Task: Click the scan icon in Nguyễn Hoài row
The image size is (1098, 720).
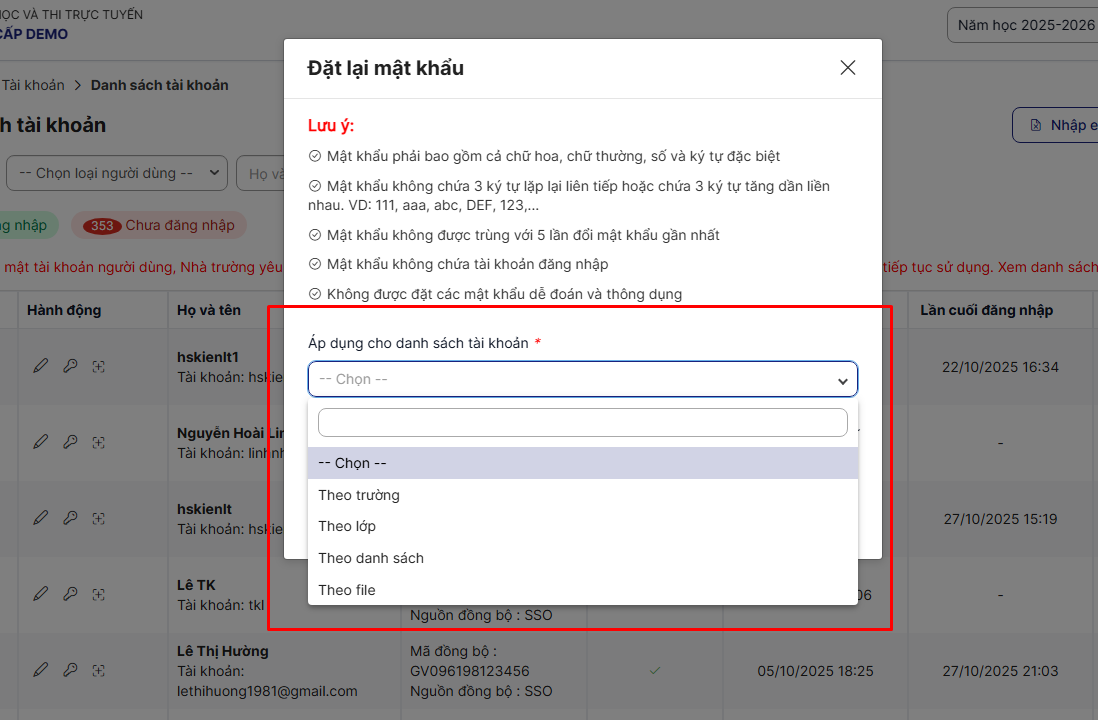Action: click(x=99, y=442)
